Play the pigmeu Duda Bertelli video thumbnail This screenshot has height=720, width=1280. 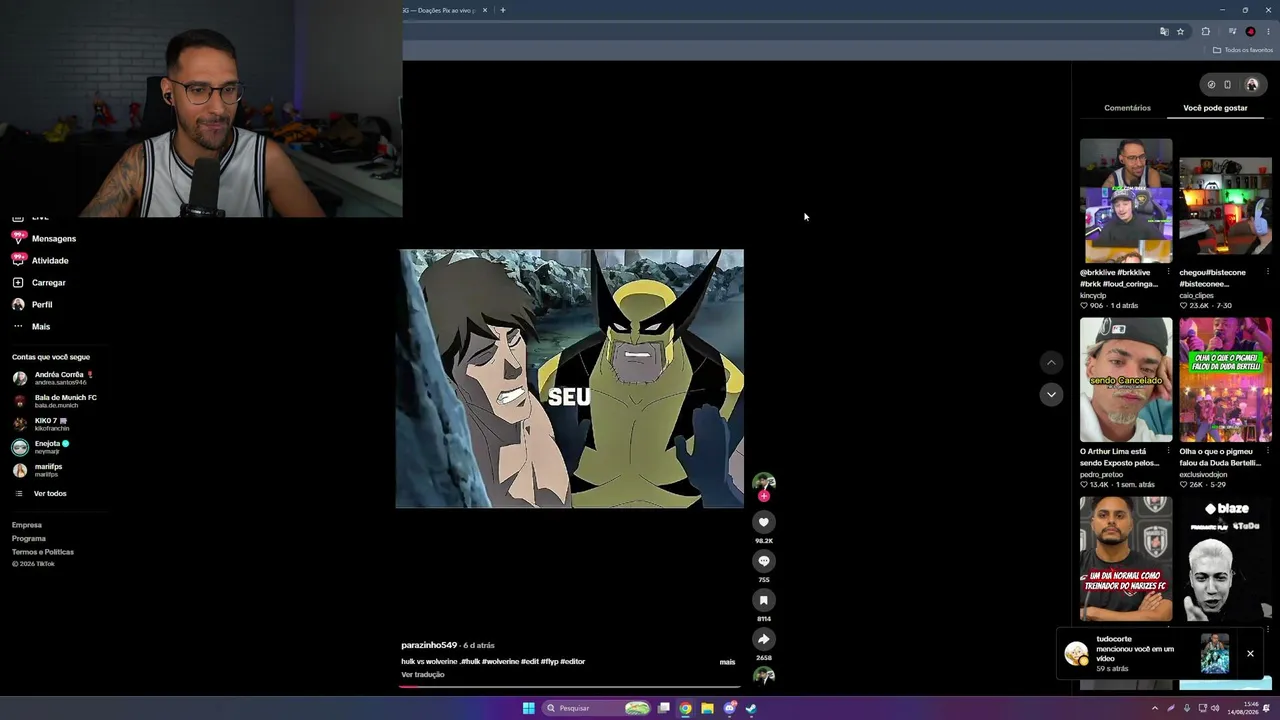coord(1225,380)
